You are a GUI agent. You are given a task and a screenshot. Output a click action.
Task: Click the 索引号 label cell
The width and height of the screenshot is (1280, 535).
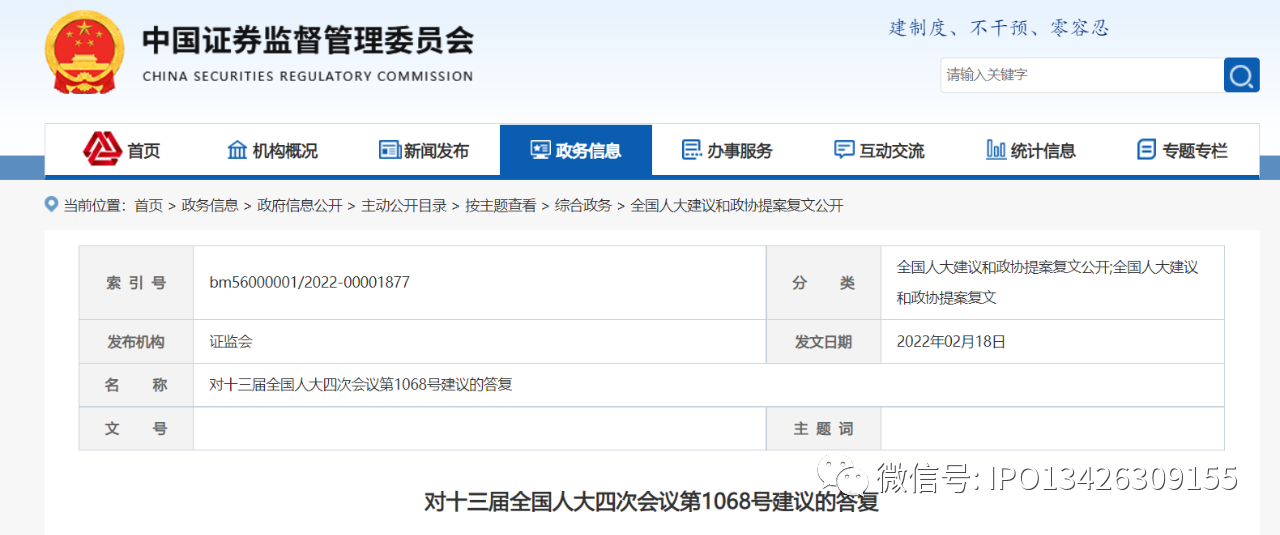pos(136,283)
